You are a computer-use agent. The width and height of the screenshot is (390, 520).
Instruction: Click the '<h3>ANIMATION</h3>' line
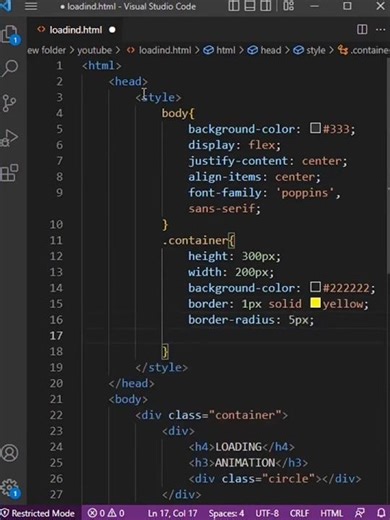click(248, 463)
